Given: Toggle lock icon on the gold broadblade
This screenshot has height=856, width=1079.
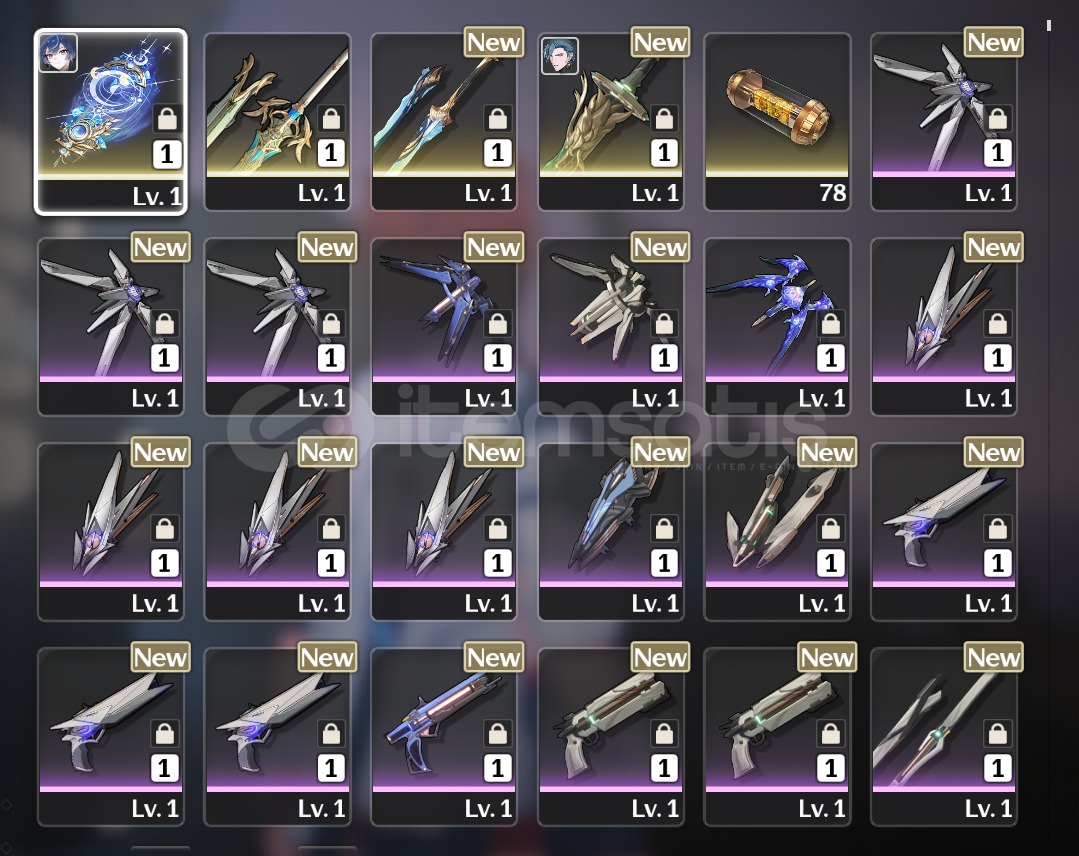Looking at the screenshot, I should (x=331, y=119).
